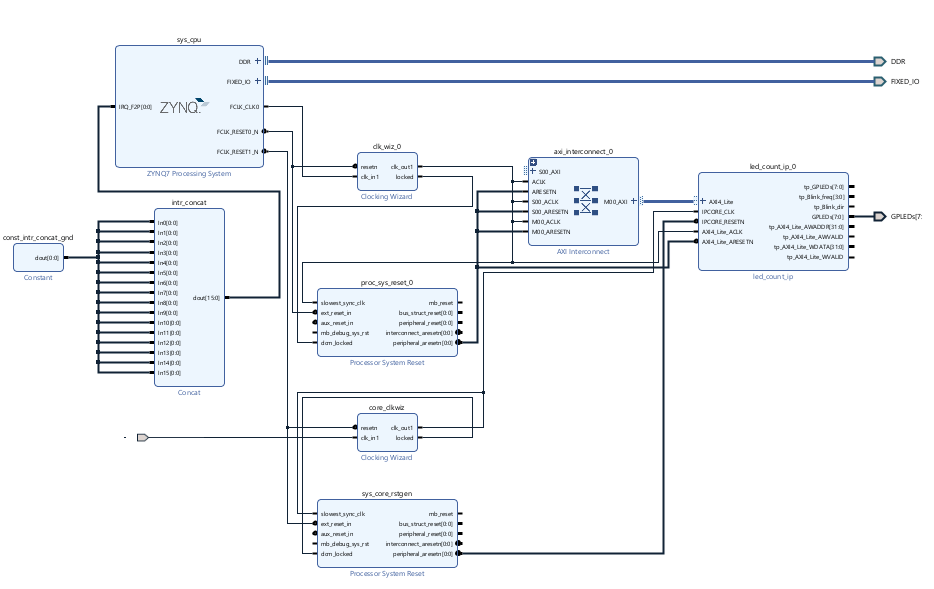Viewport: 934px width, 589px height.
Task: Select the IPCORE_CLK pin
Action: (x=718, y=211)
